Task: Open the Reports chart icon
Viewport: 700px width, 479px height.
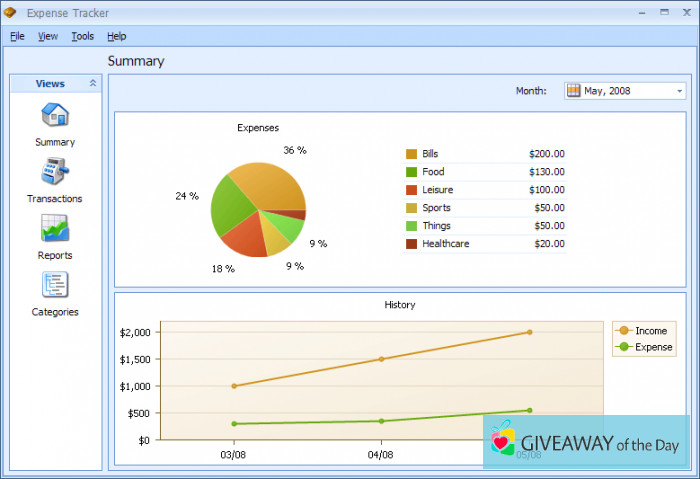Action: (55, 228)
